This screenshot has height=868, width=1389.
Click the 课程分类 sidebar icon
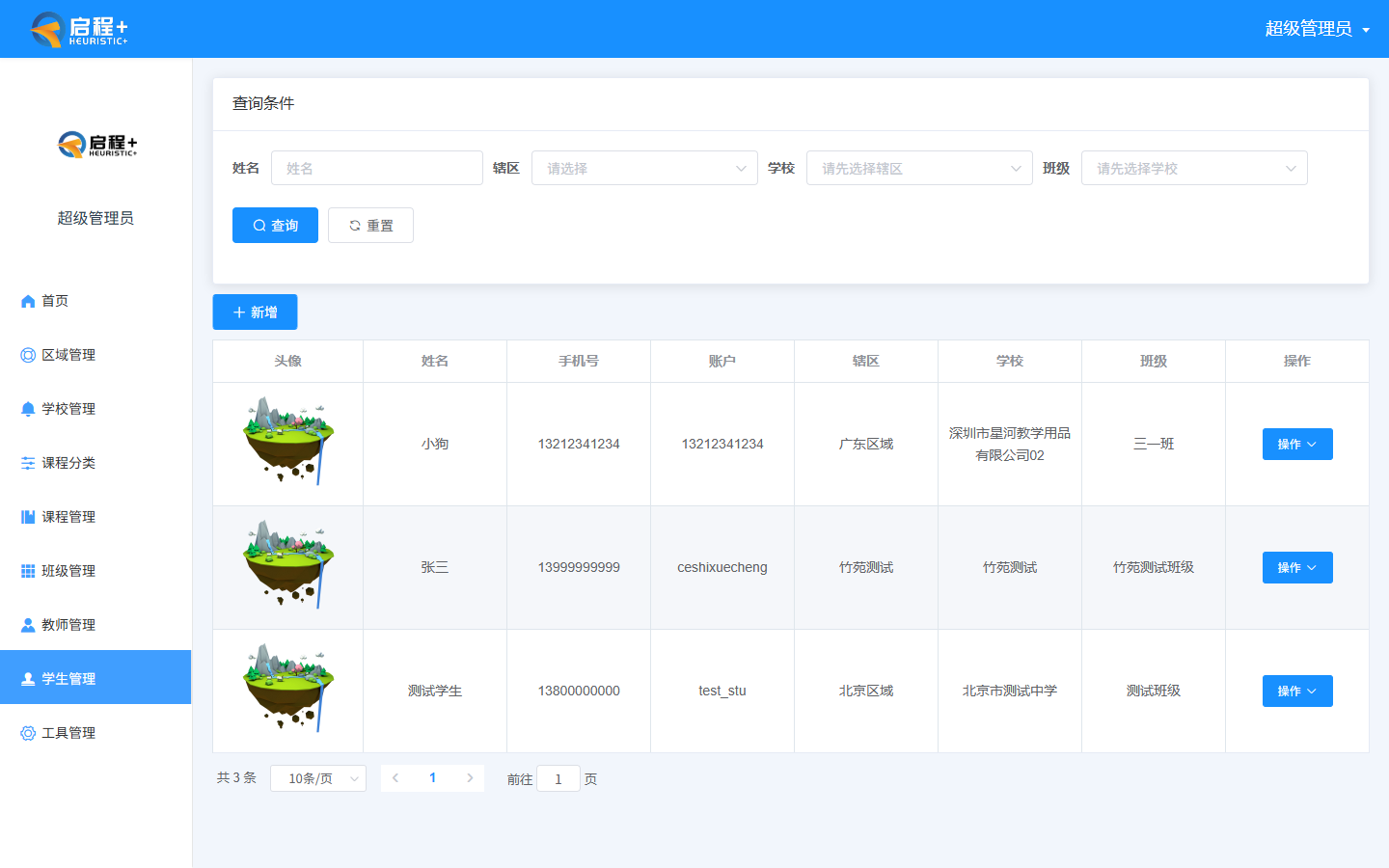click(28, 463)
